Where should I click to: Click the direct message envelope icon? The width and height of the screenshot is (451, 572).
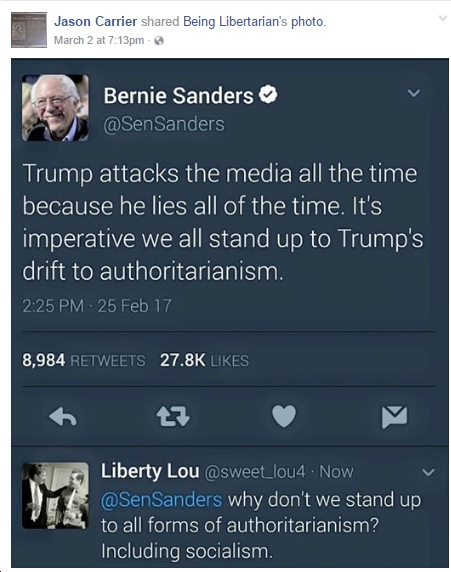[394, 417]
